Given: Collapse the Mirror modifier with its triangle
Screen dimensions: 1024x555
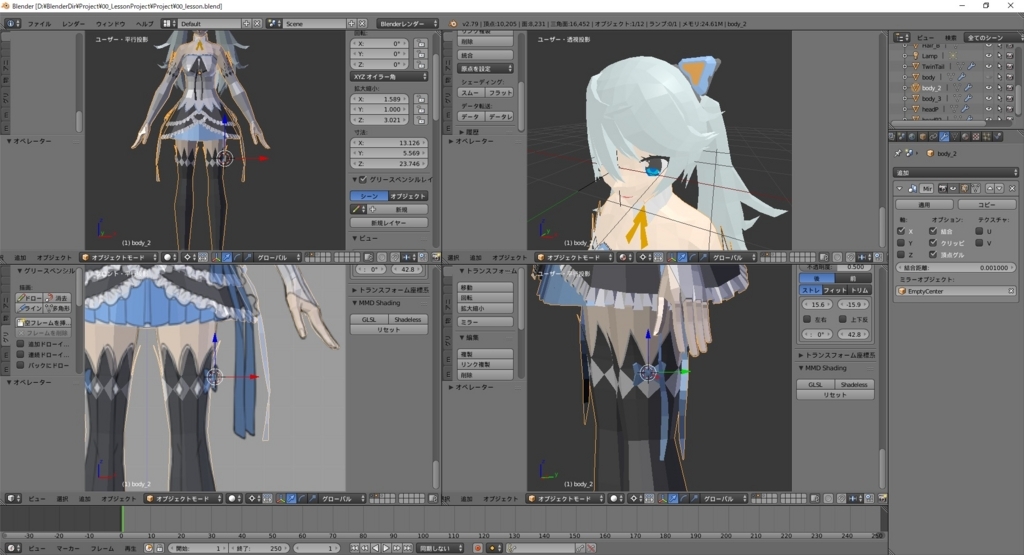Looking at the screenshot, I should [899, 189].
